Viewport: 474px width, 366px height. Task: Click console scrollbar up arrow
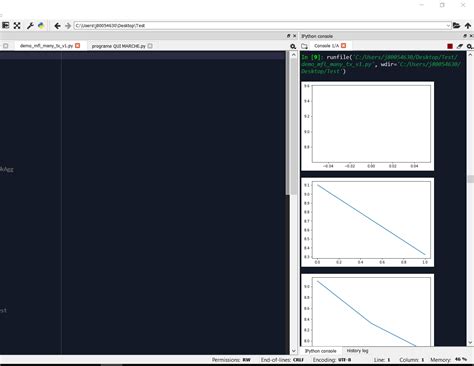[x=470, y=55]
